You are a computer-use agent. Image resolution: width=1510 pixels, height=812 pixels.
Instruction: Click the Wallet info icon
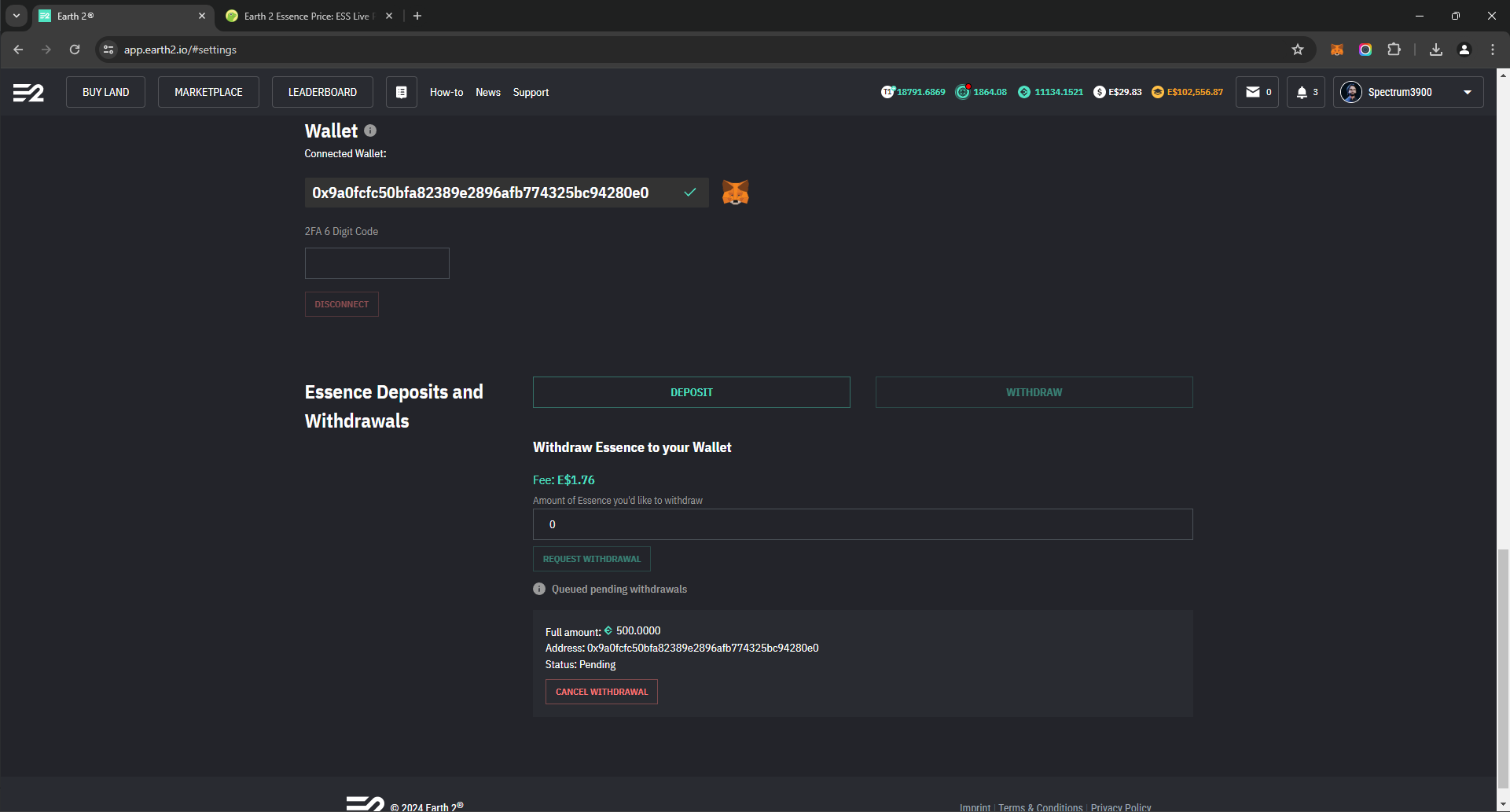pyautogui.click(x=370, y=130)
